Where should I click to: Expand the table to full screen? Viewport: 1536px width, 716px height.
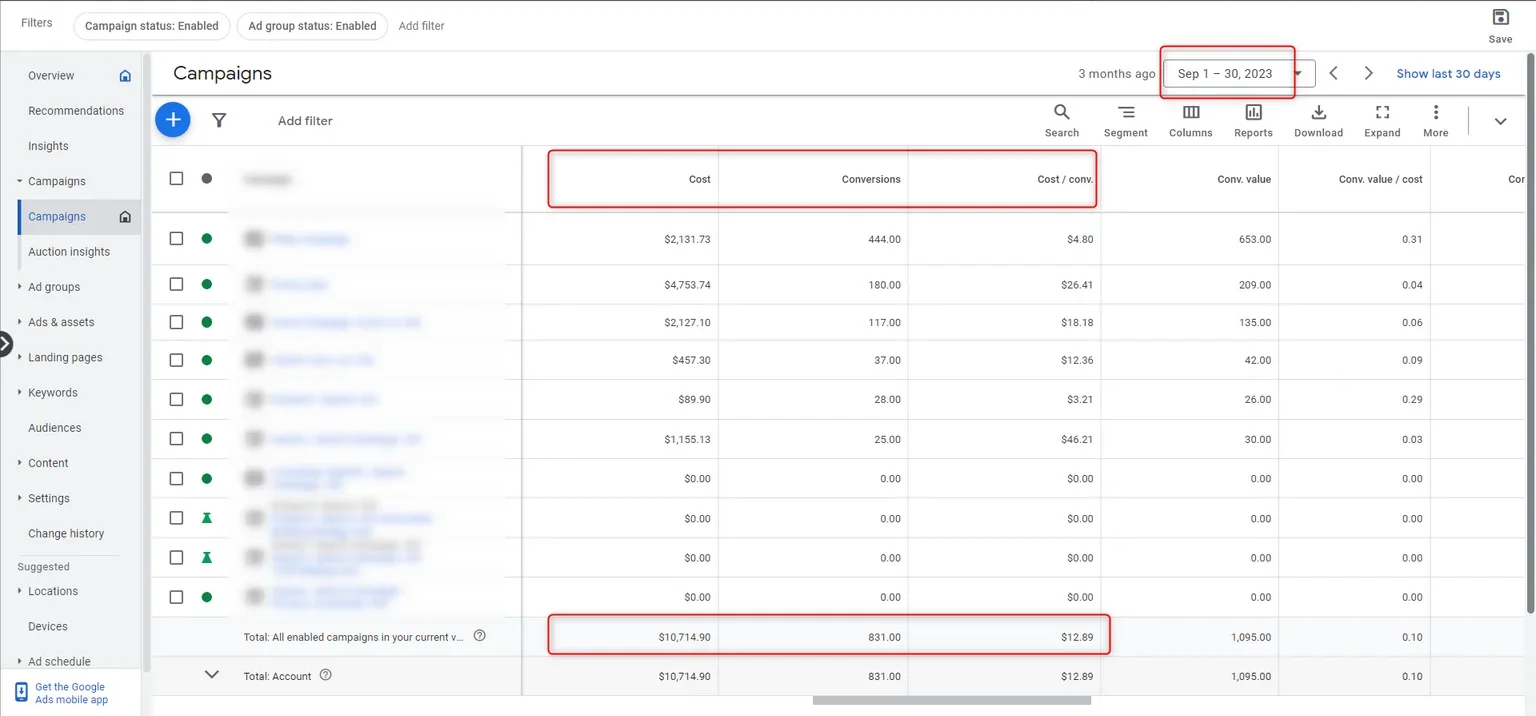coord(1382,120)
